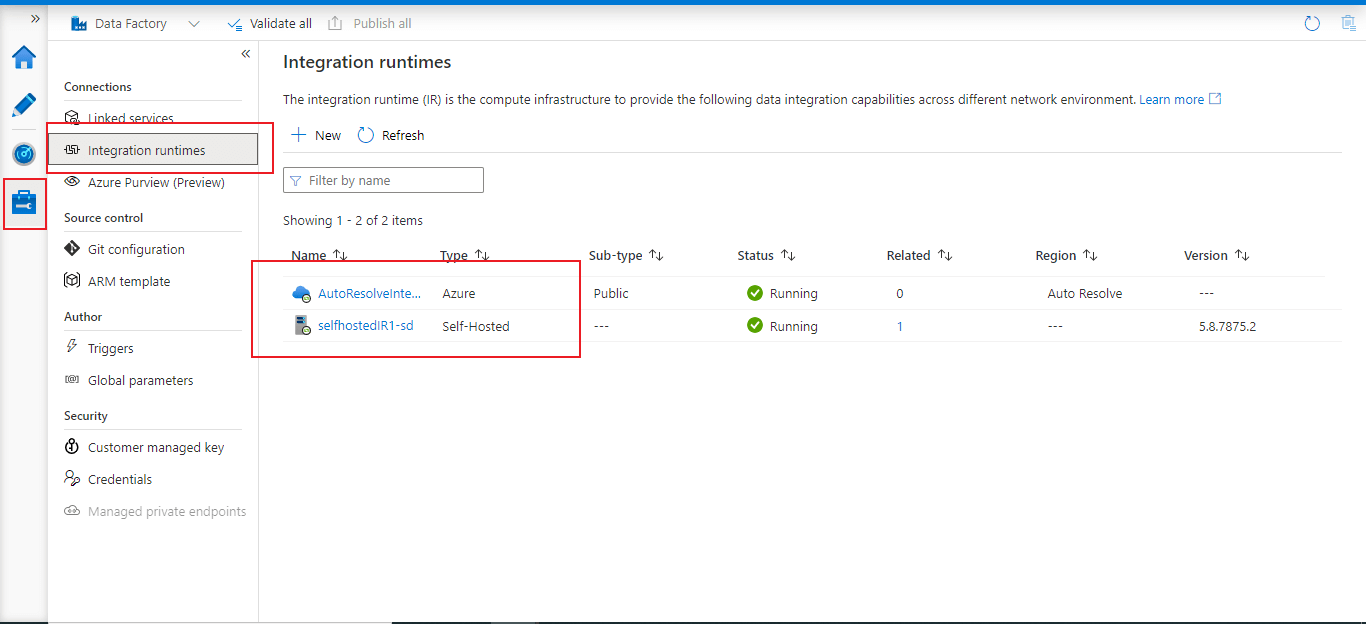Open selfhostedIR1-sd integration runtime
This screenshot has height=624, width=1366.
[365, 326]
